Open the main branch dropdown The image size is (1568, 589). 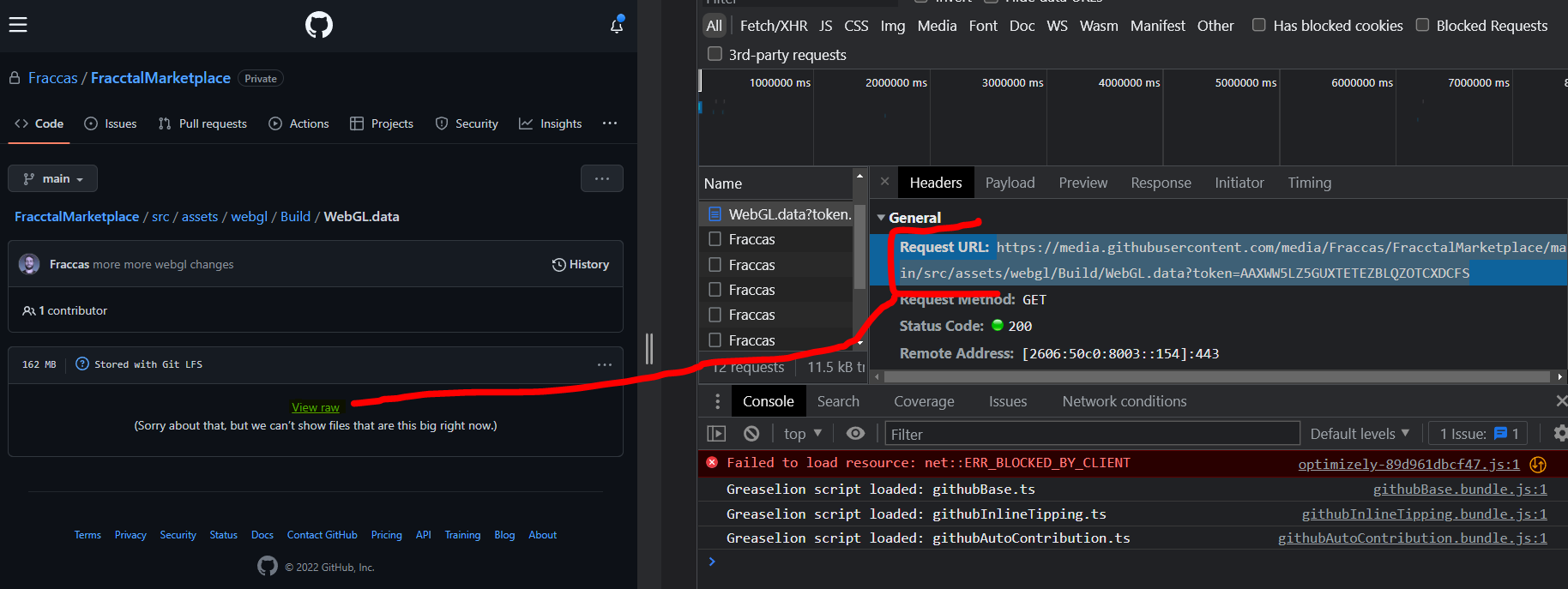pyautogui.click(x=53, y=178)
